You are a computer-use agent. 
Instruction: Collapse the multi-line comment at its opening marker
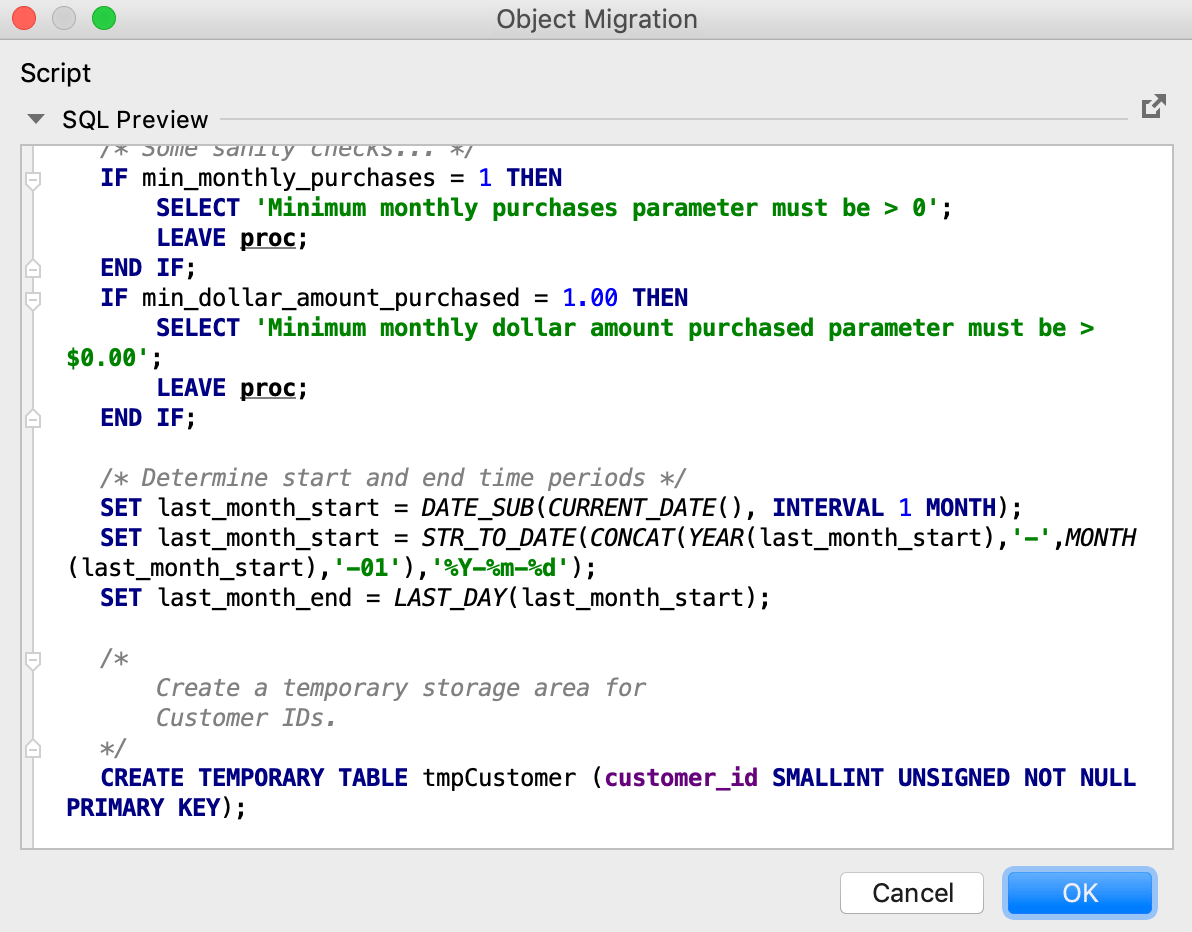tap(32, 659)
